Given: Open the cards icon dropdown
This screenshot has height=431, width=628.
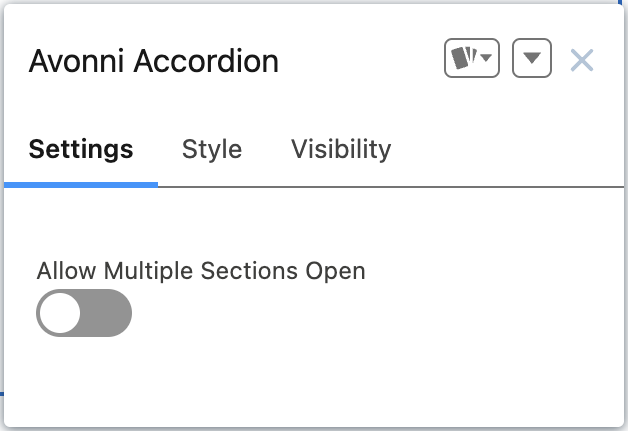Looking at the screenshot, I should coord(472,59).
